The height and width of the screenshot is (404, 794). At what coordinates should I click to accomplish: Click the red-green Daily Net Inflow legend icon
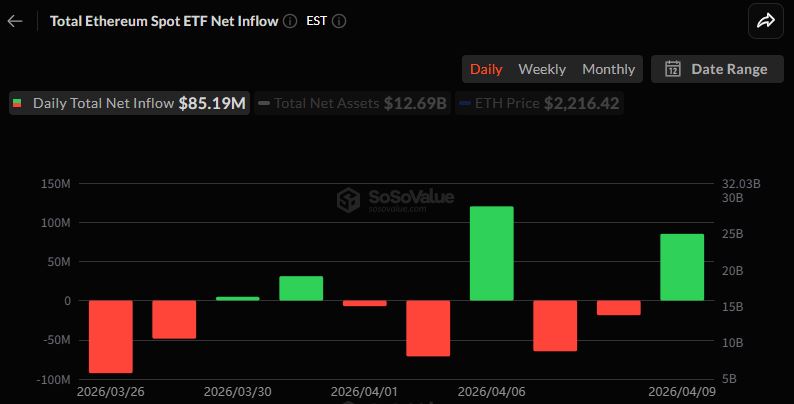point(17,103)
